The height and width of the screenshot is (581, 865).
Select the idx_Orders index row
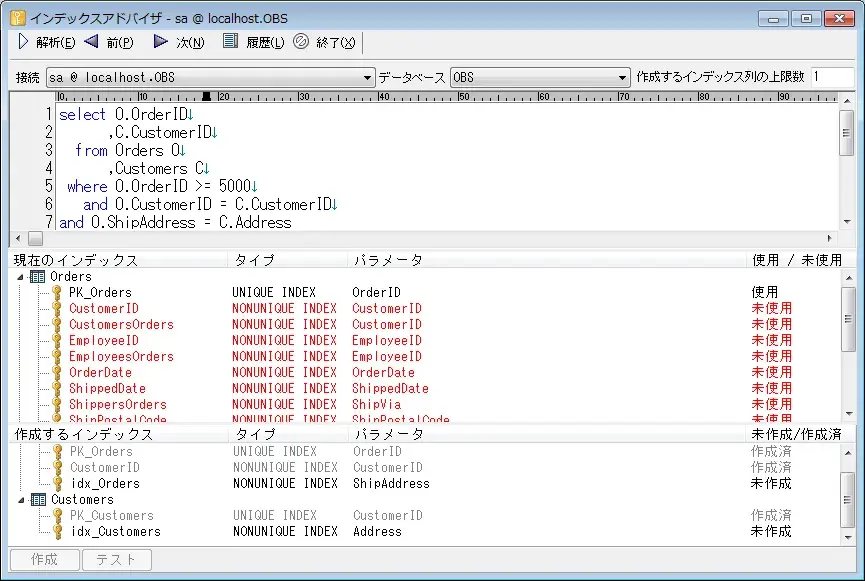[x=104, y=484]
